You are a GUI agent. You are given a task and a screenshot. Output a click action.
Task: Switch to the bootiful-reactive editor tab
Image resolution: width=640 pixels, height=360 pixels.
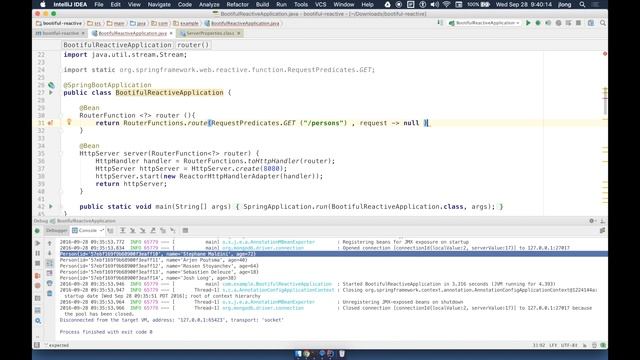click(x=60, y=33)
